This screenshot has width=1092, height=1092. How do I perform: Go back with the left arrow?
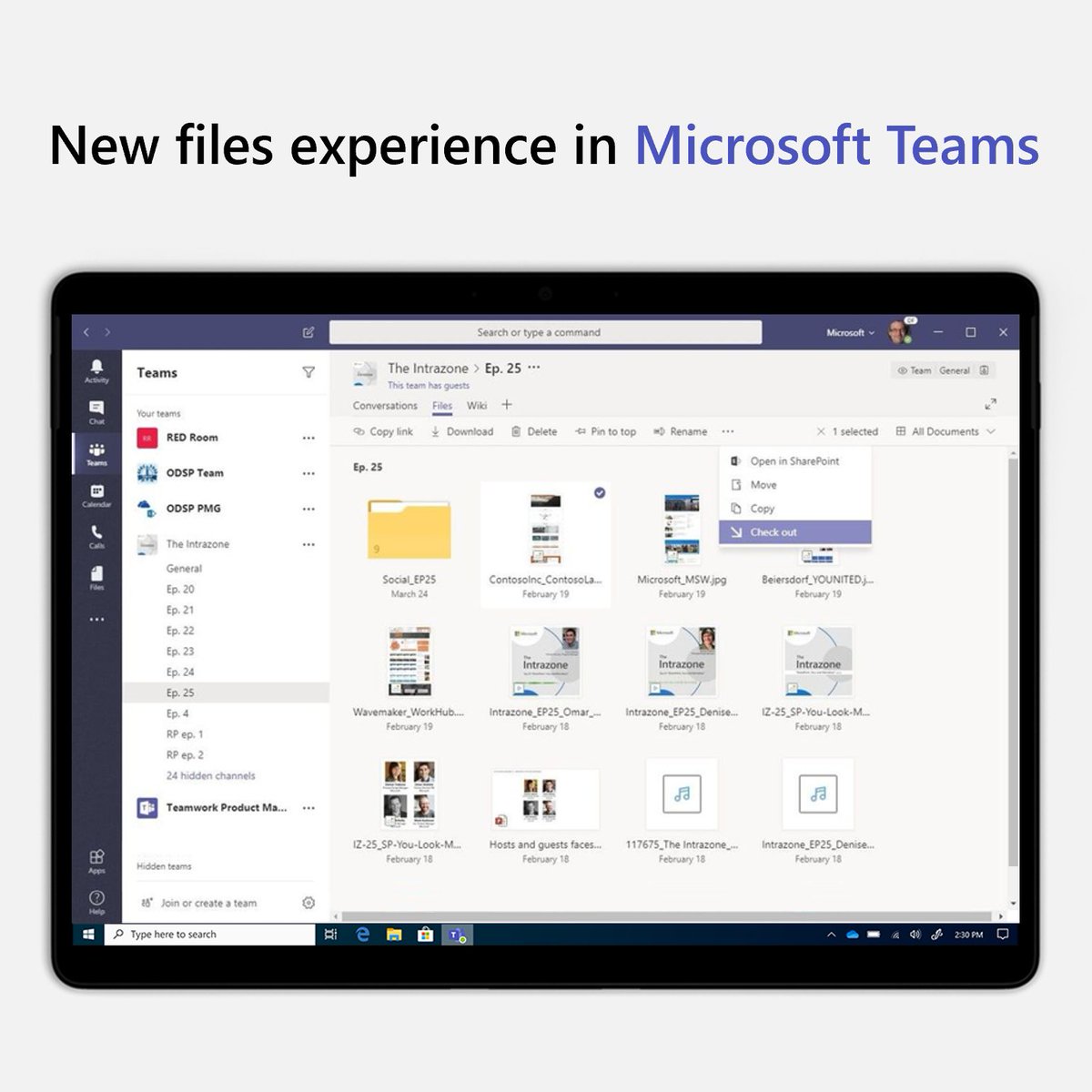[x=86, y=332]
